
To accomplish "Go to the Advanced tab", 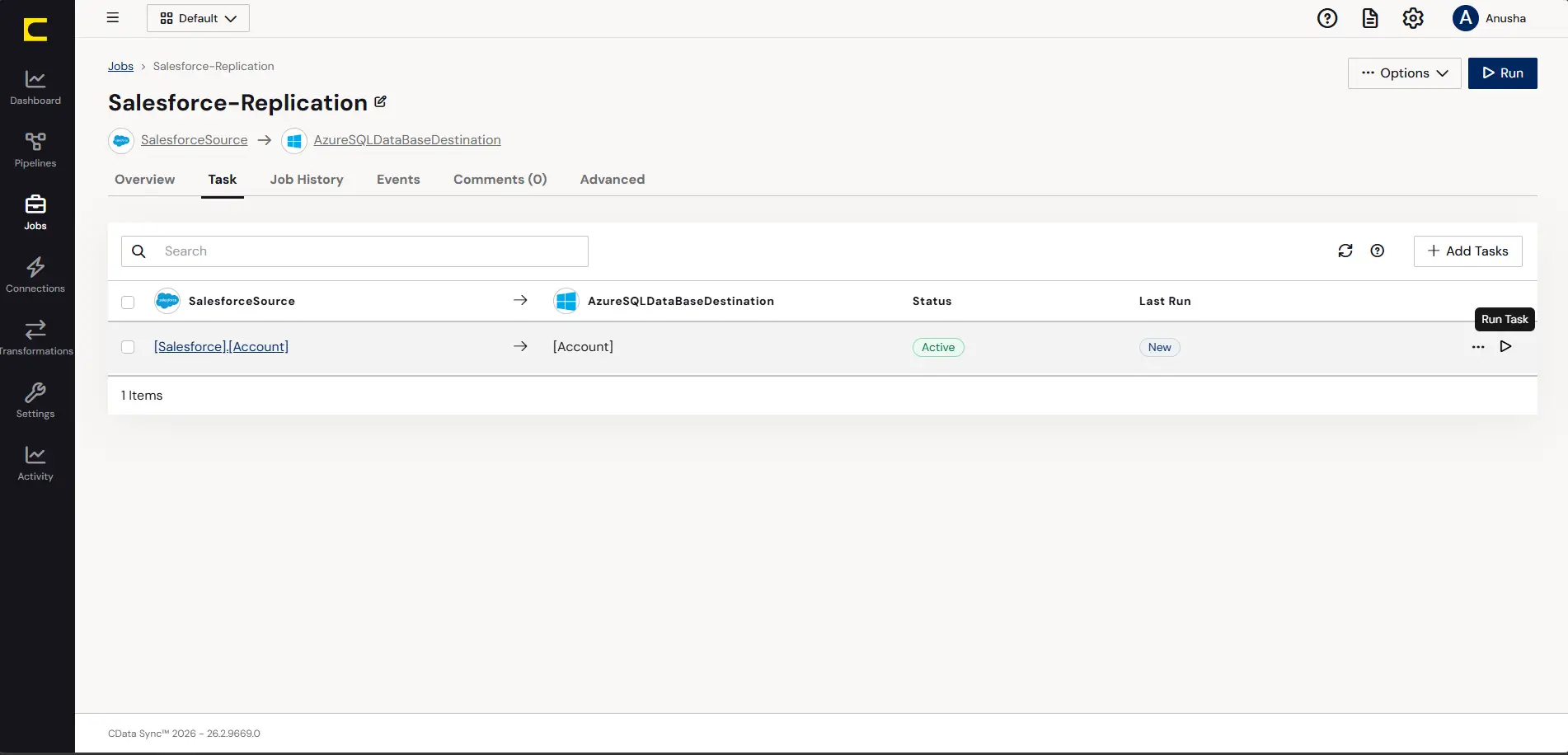I will pyautogui.click(x=613, y=180).
